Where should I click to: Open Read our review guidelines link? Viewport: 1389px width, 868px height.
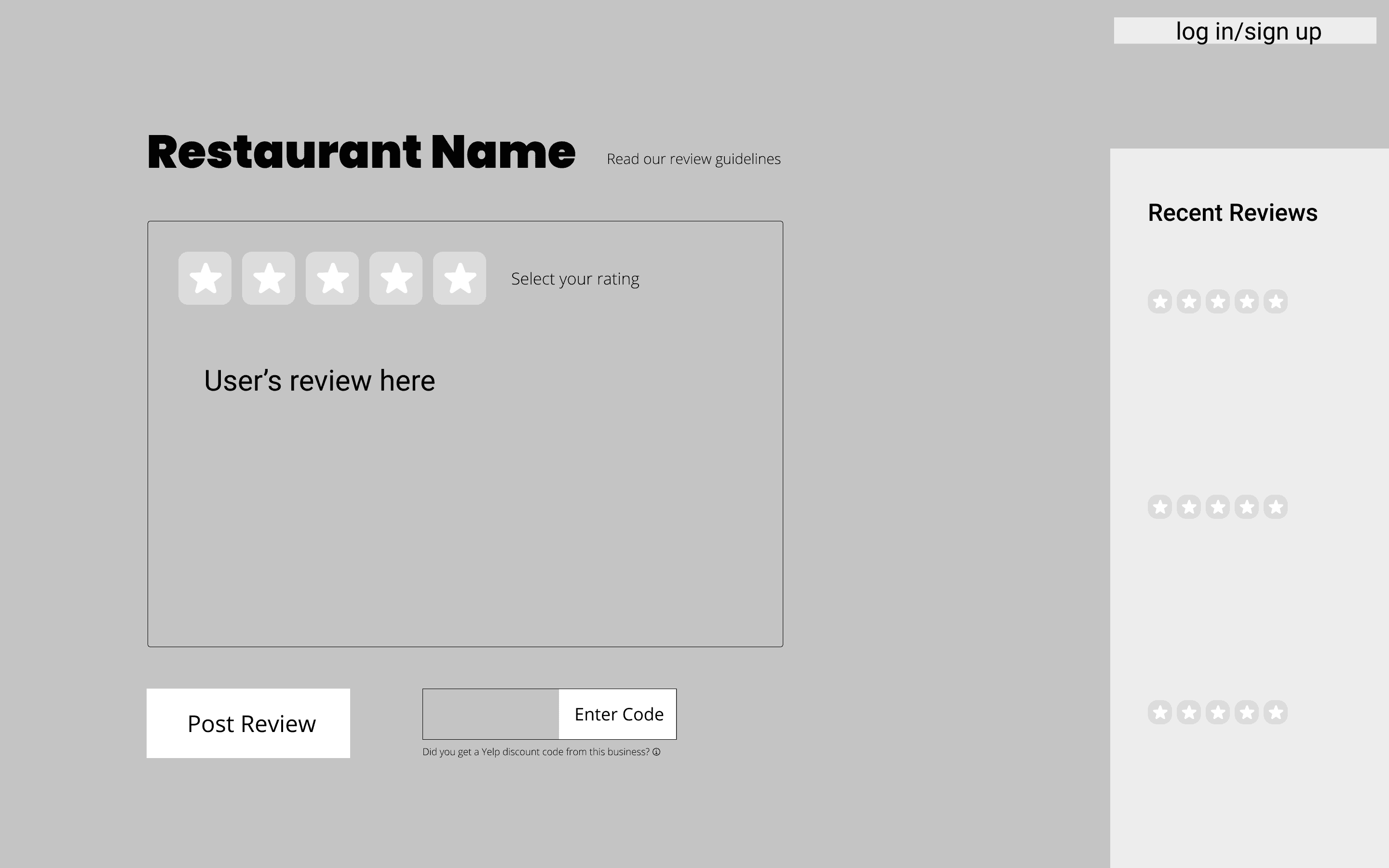[x=694, y=159]
